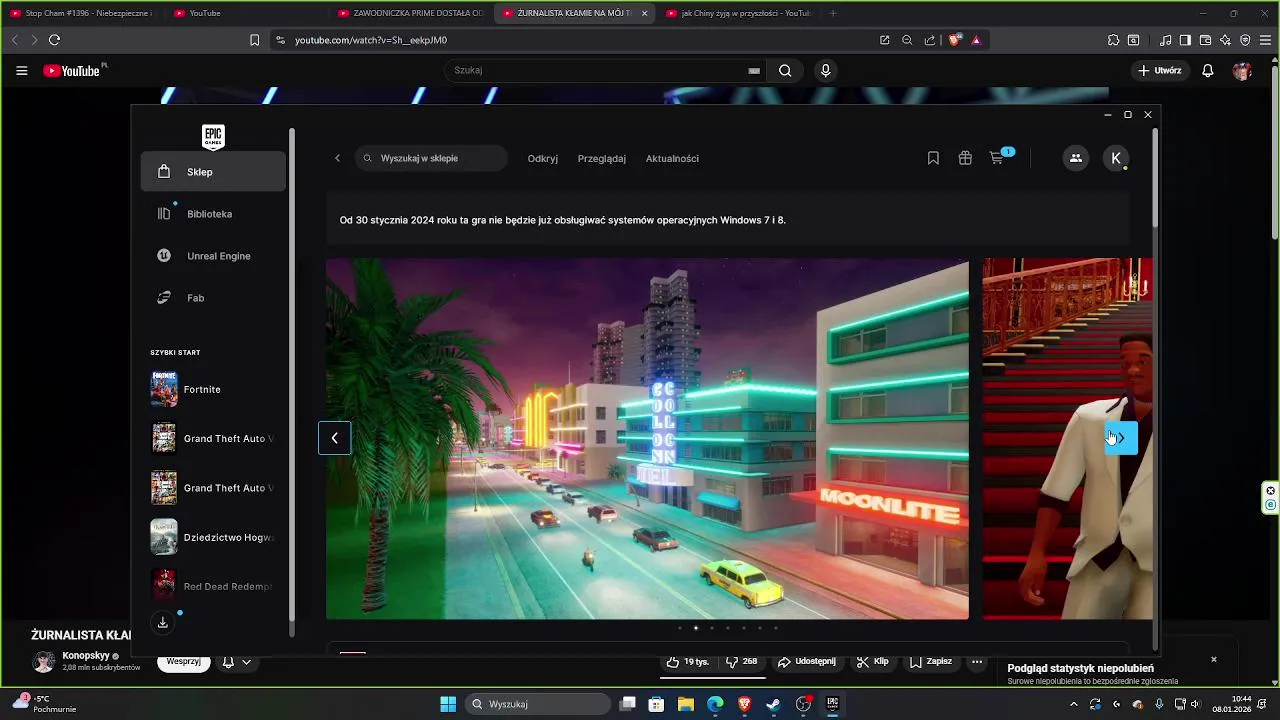Open the YouTube account avatar menu
The image size is (1280, 720).
pyautogui.click(x=1242, y=70)
